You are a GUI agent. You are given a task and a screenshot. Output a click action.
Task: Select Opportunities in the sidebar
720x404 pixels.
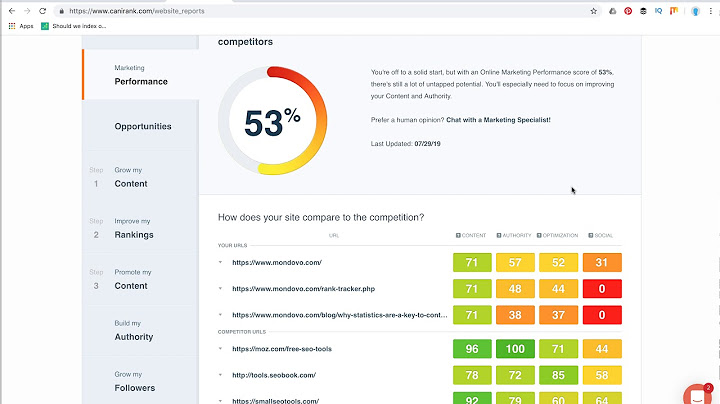coord(142,127)
